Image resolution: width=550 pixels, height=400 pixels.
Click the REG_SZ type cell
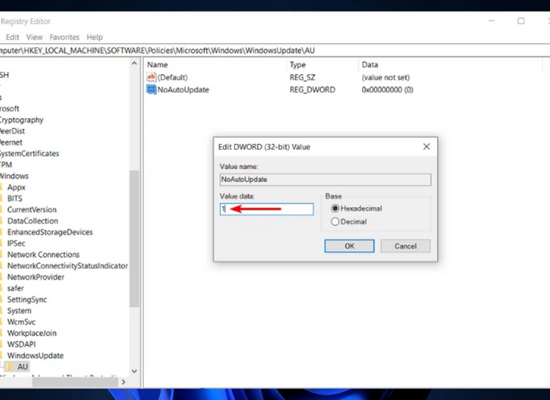pyautogui.click(x=302, y=77)
